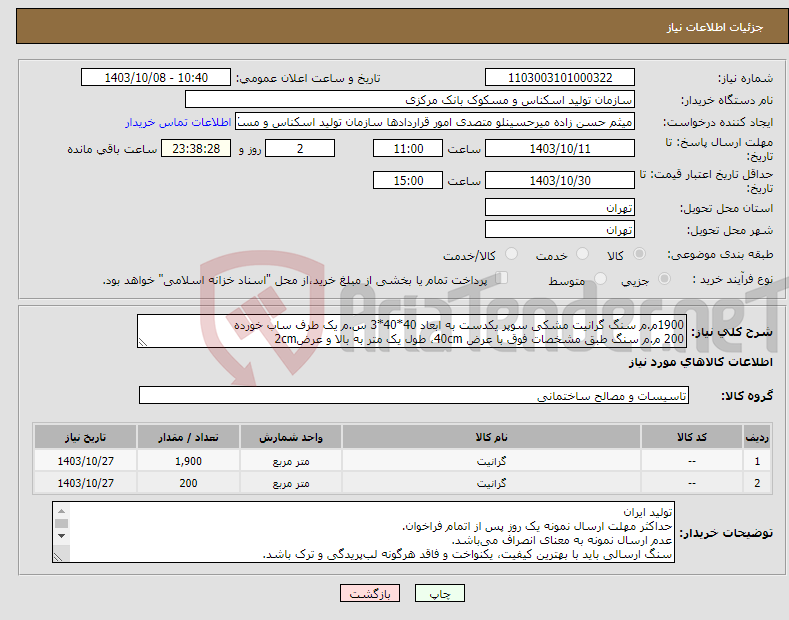Screen dimensions: 789x620
Task: Select the خدمت radio button
Action: coord(582,254)
